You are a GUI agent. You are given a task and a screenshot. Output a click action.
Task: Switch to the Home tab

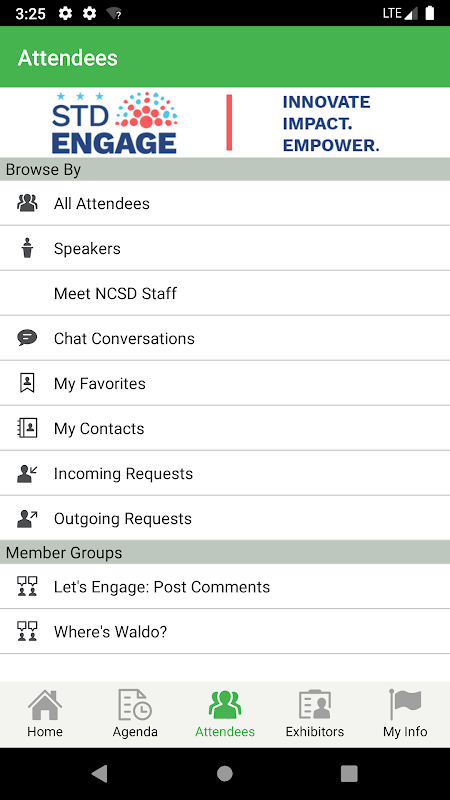click(45, 714)
